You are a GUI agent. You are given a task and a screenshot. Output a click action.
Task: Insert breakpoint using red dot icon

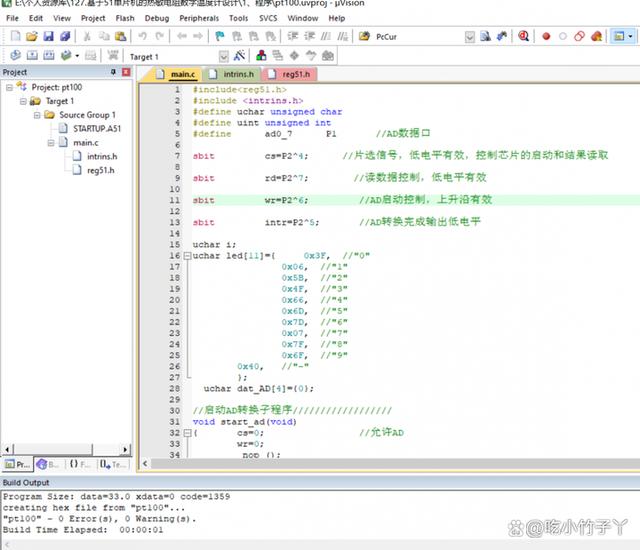point(546,36)
